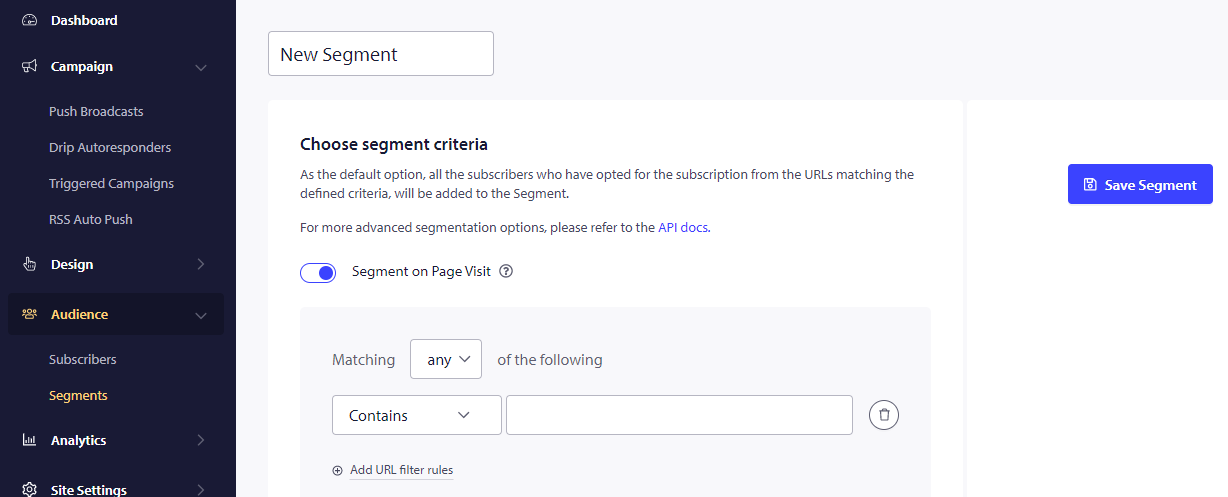Click the Campaign megaphone icon
Screen dimensions: 1228x497
tap(30, 67)
